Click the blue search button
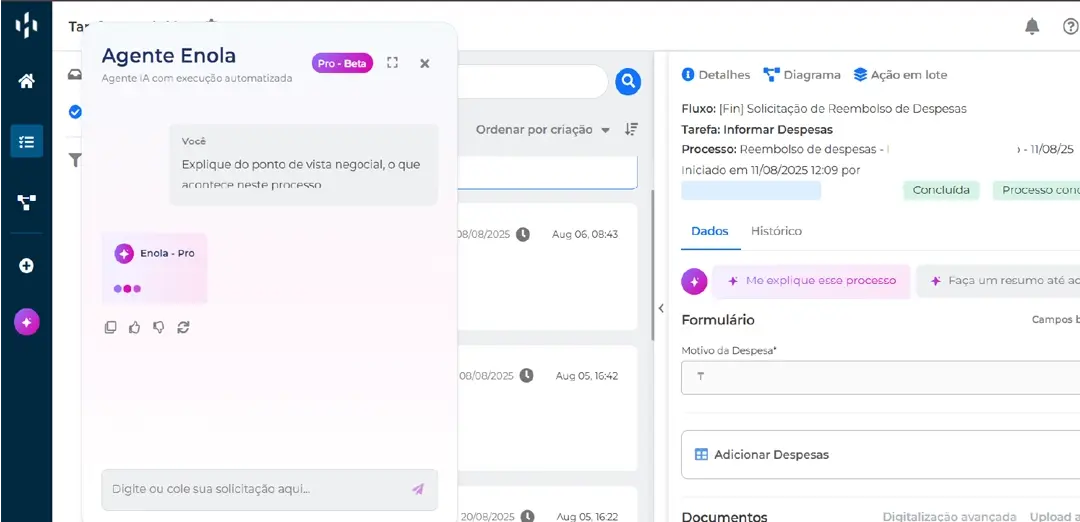Image resolution: width=1080 pixels, height=522 pixels. [628, 81]
